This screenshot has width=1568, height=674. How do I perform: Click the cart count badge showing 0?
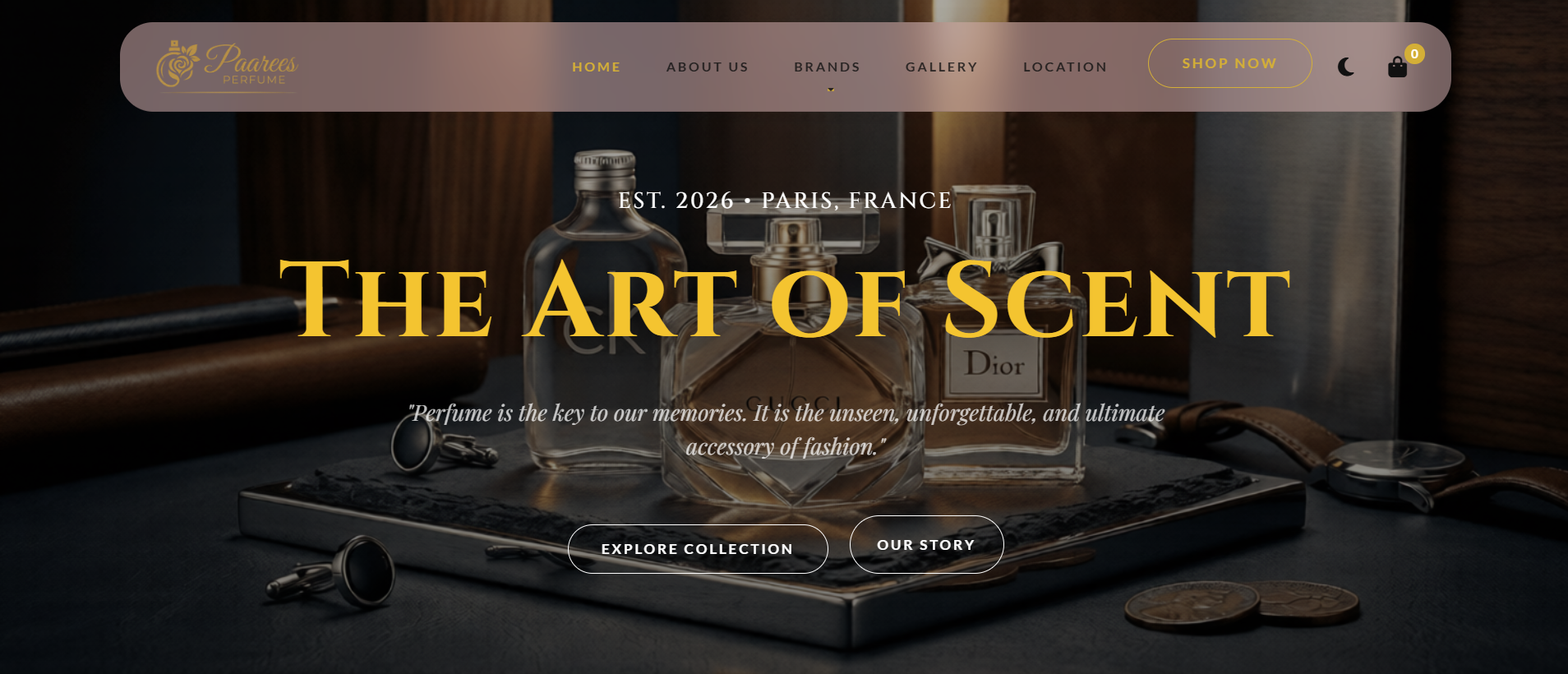(x=1414, y=53)
